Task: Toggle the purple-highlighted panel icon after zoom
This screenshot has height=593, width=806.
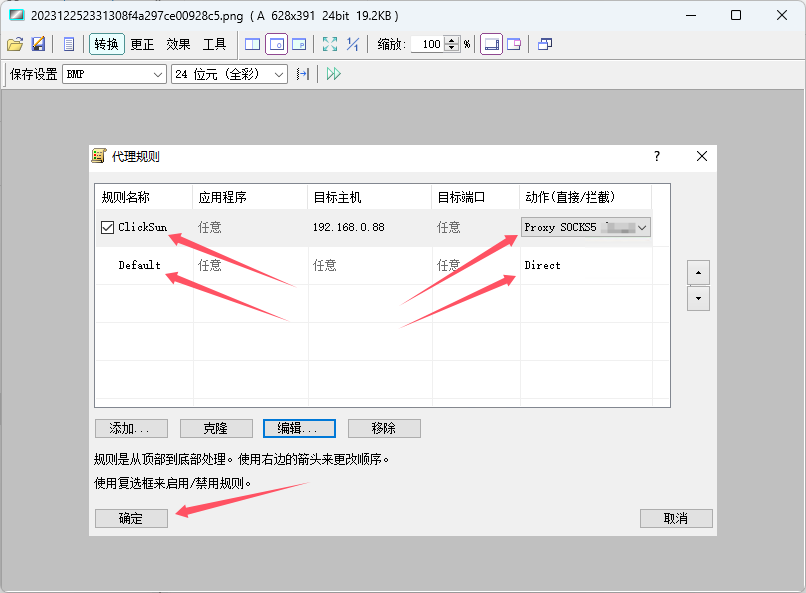Action: tap(491, 44)
